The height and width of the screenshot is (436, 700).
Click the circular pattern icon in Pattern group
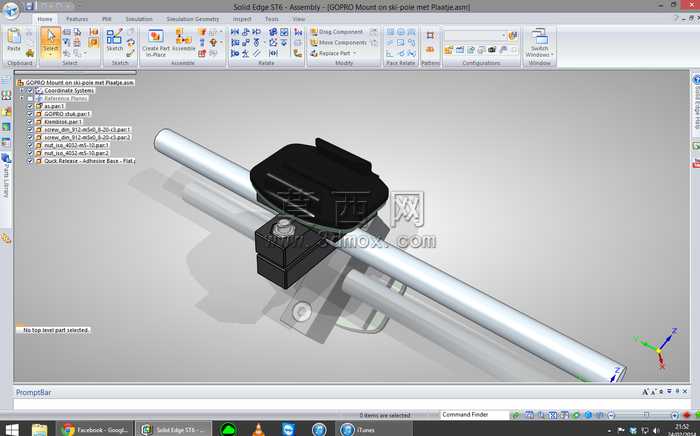[430, 50]
